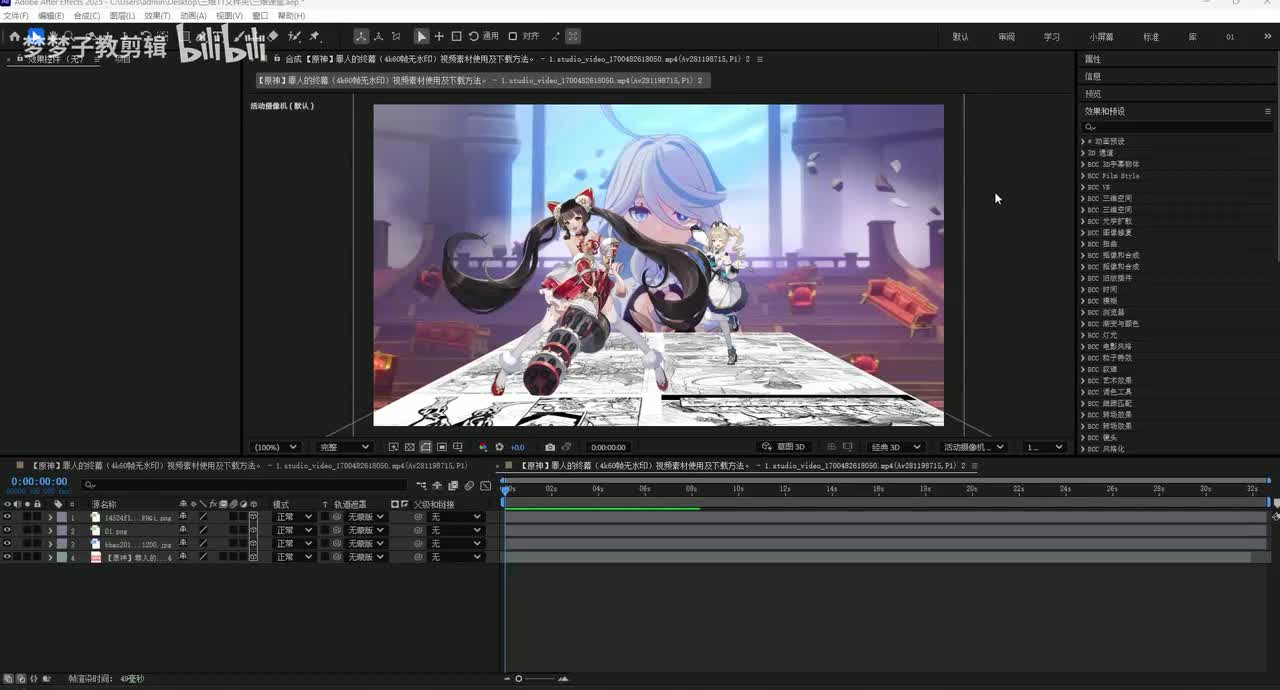The width and height of the screenshot is (1280, 690).
Task: Select the anchor move cross tool
Action: click(x=439, y=36)
